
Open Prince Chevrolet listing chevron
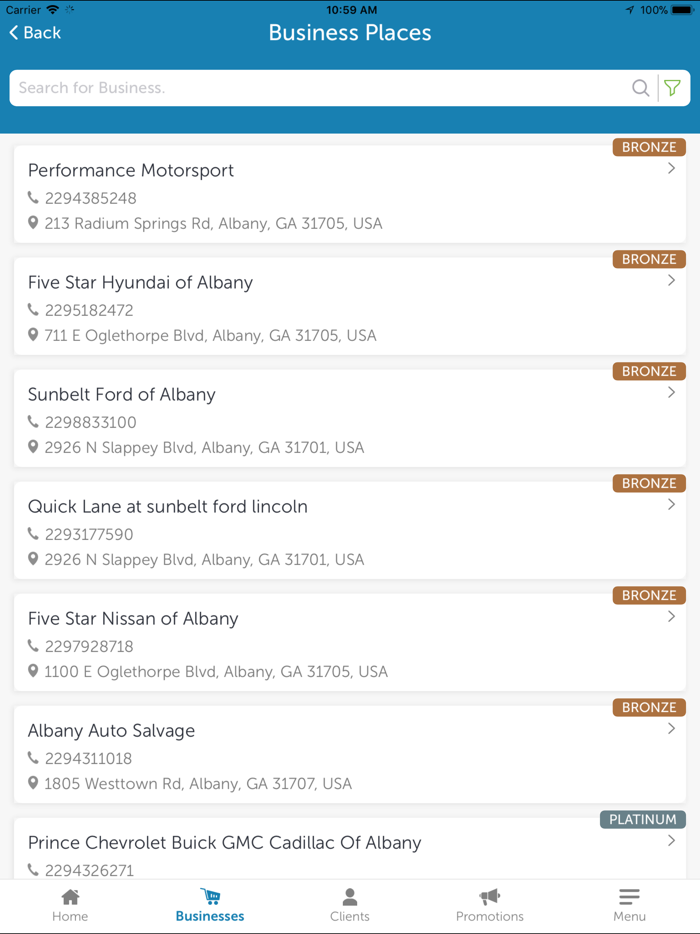pos(672,841)
